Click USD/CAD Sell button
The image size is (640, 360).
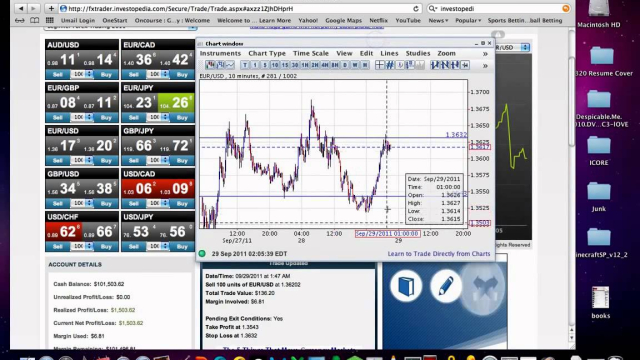133,203
